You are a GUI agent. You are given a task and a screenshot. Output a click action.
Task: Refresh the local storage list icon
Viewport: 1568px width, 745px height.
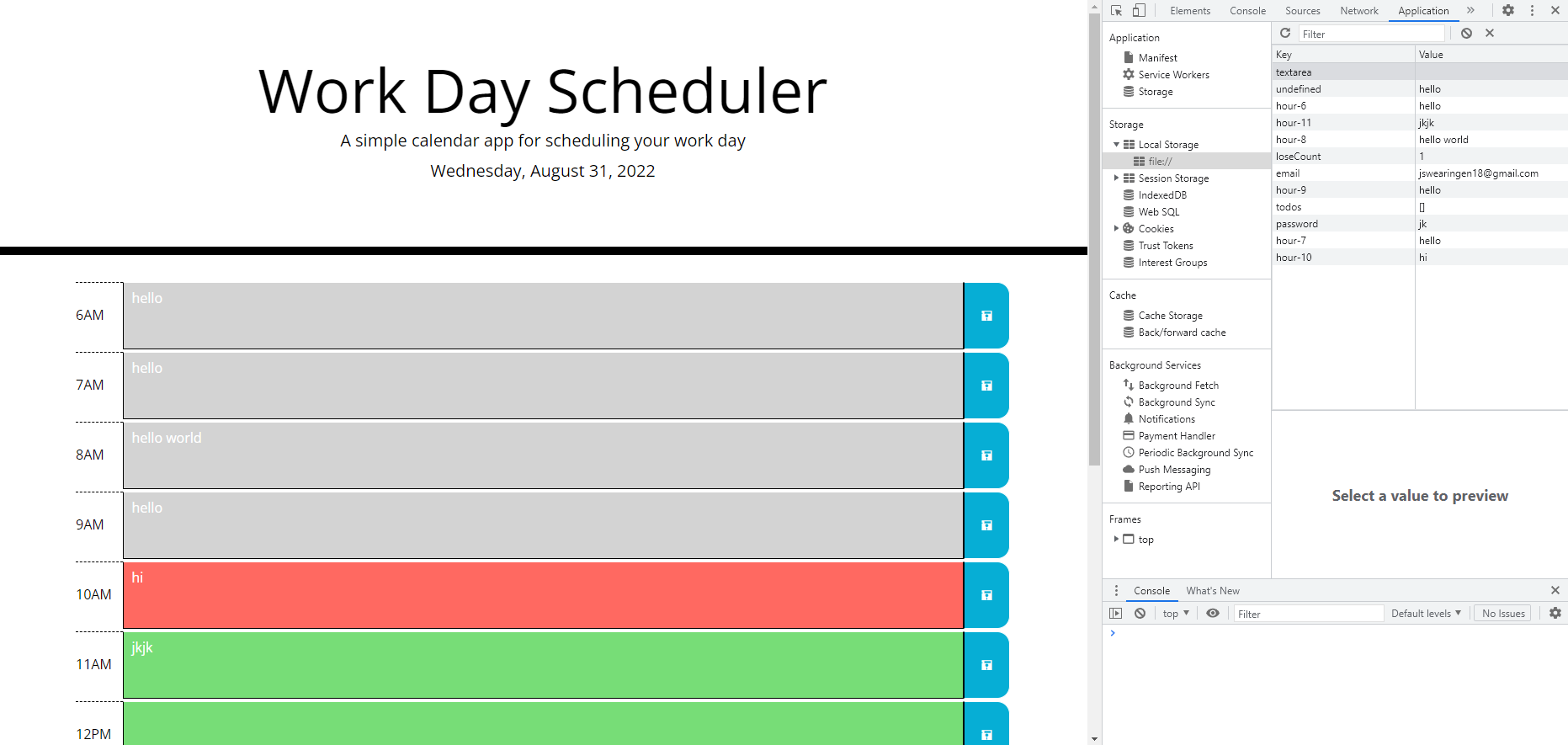tap(1285, 33)
